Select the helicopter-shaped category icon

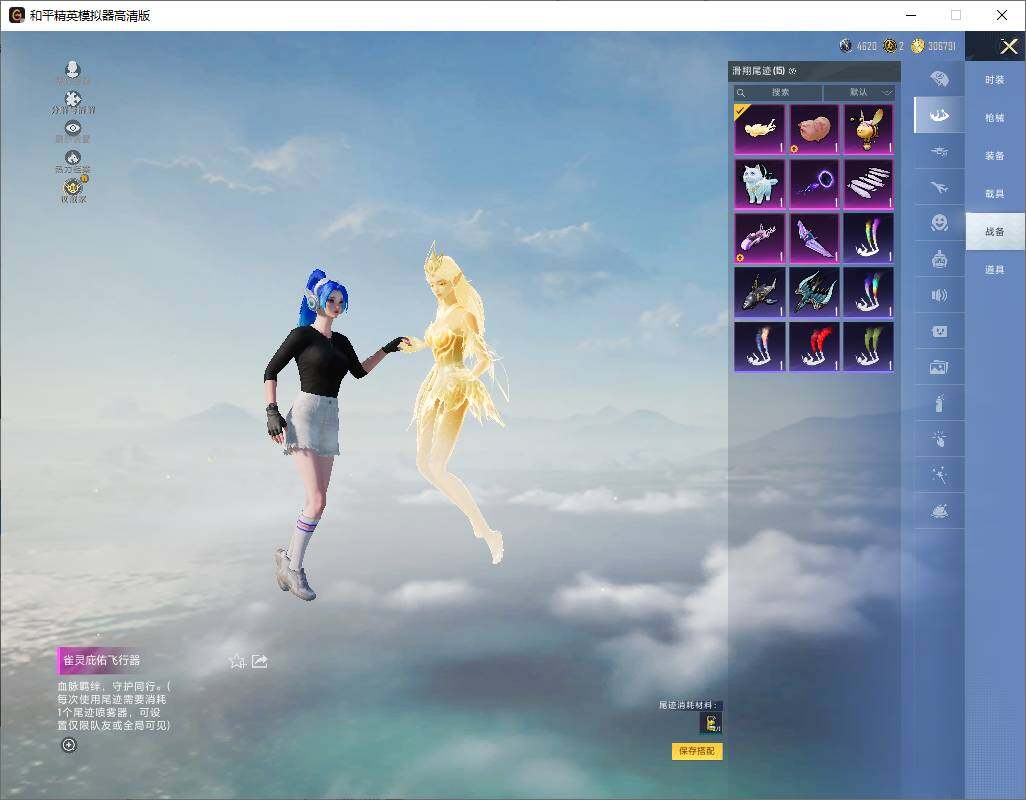point(940,152)
